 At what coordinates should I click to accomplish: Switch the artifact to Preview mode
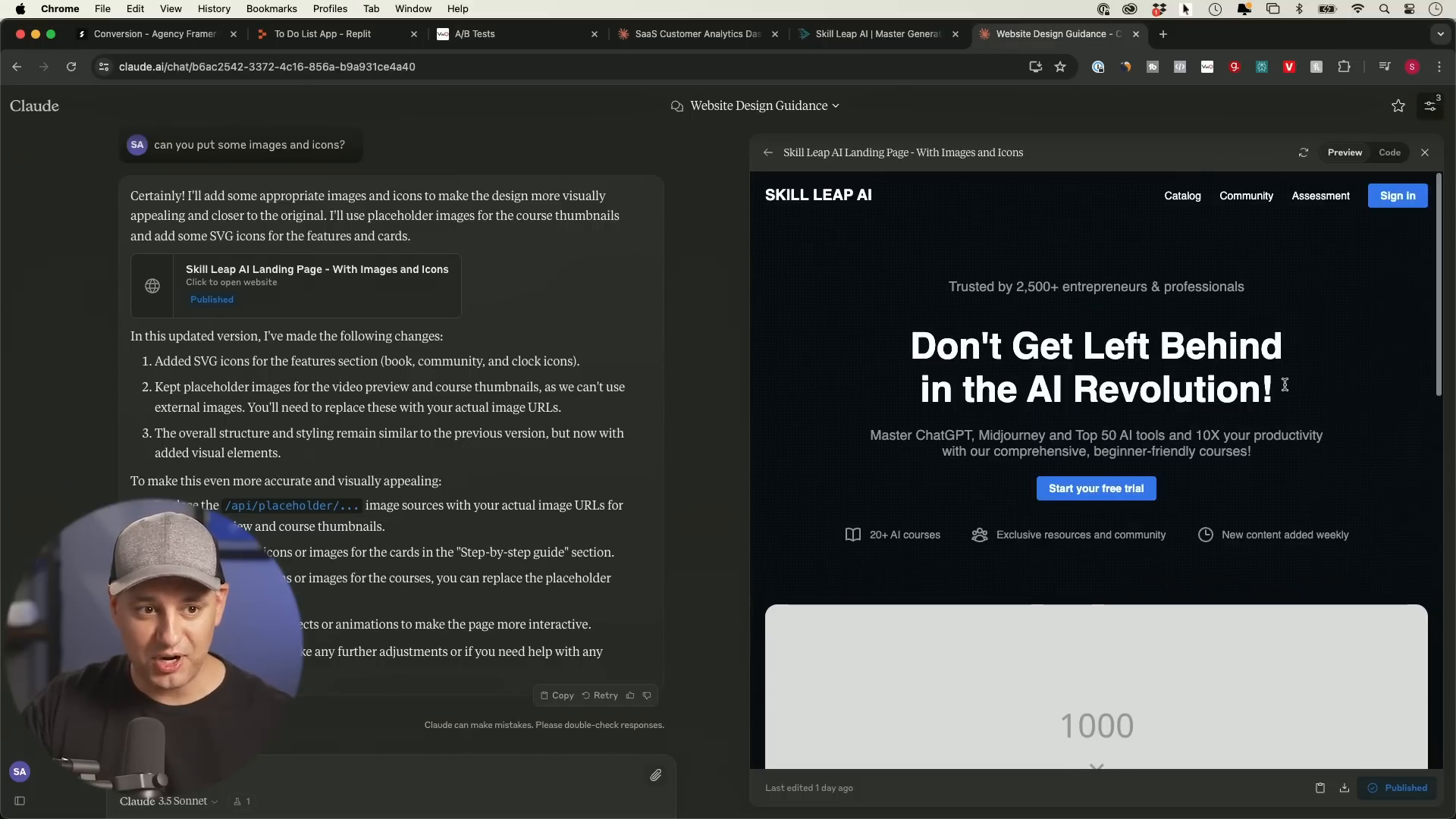click(x=1345, y=152)
